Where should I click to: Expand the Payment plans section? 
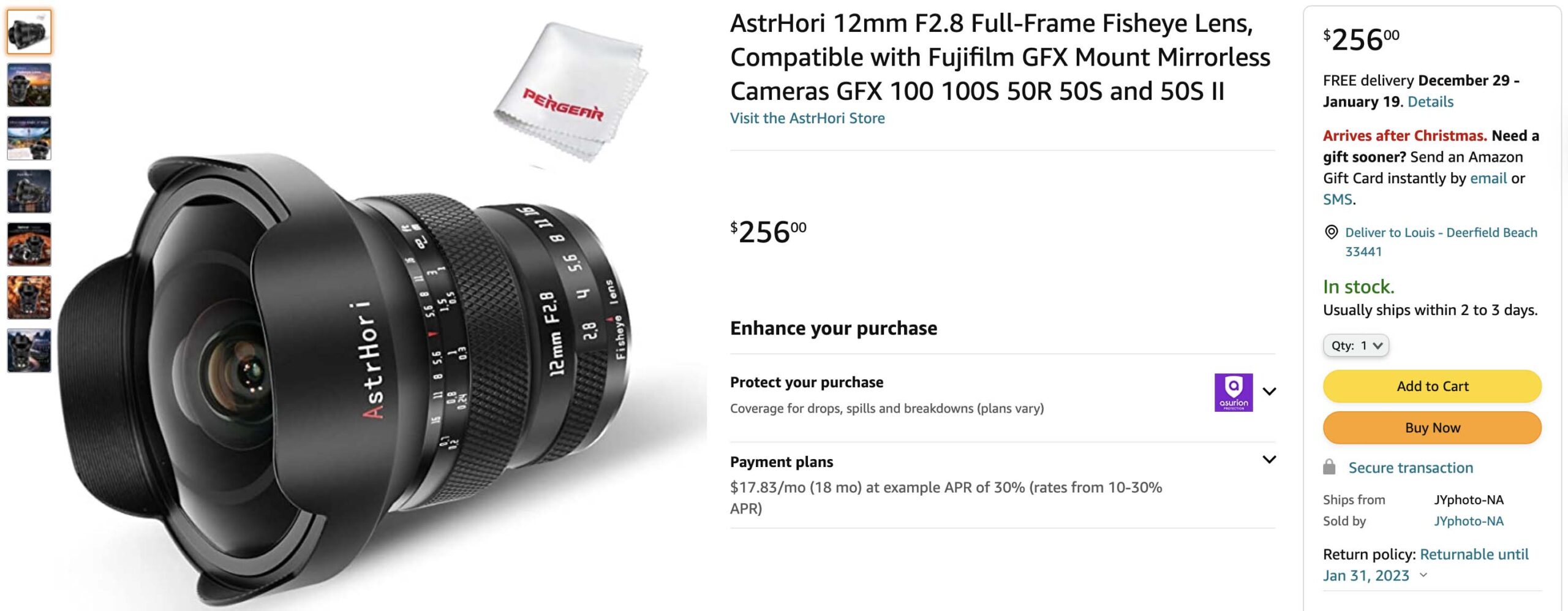(1269, 459)
